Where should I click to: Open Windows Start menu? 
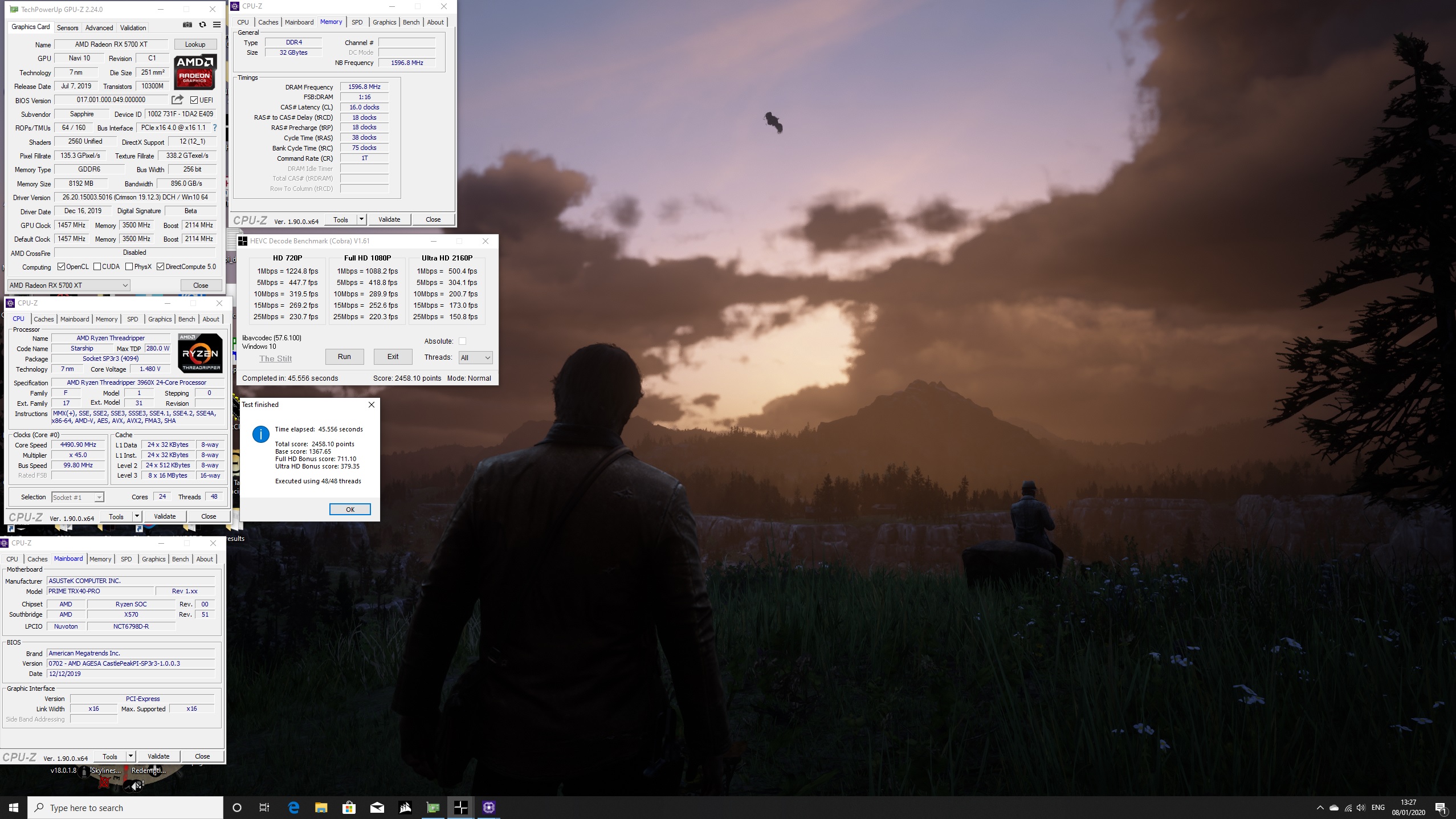point(14,808)
